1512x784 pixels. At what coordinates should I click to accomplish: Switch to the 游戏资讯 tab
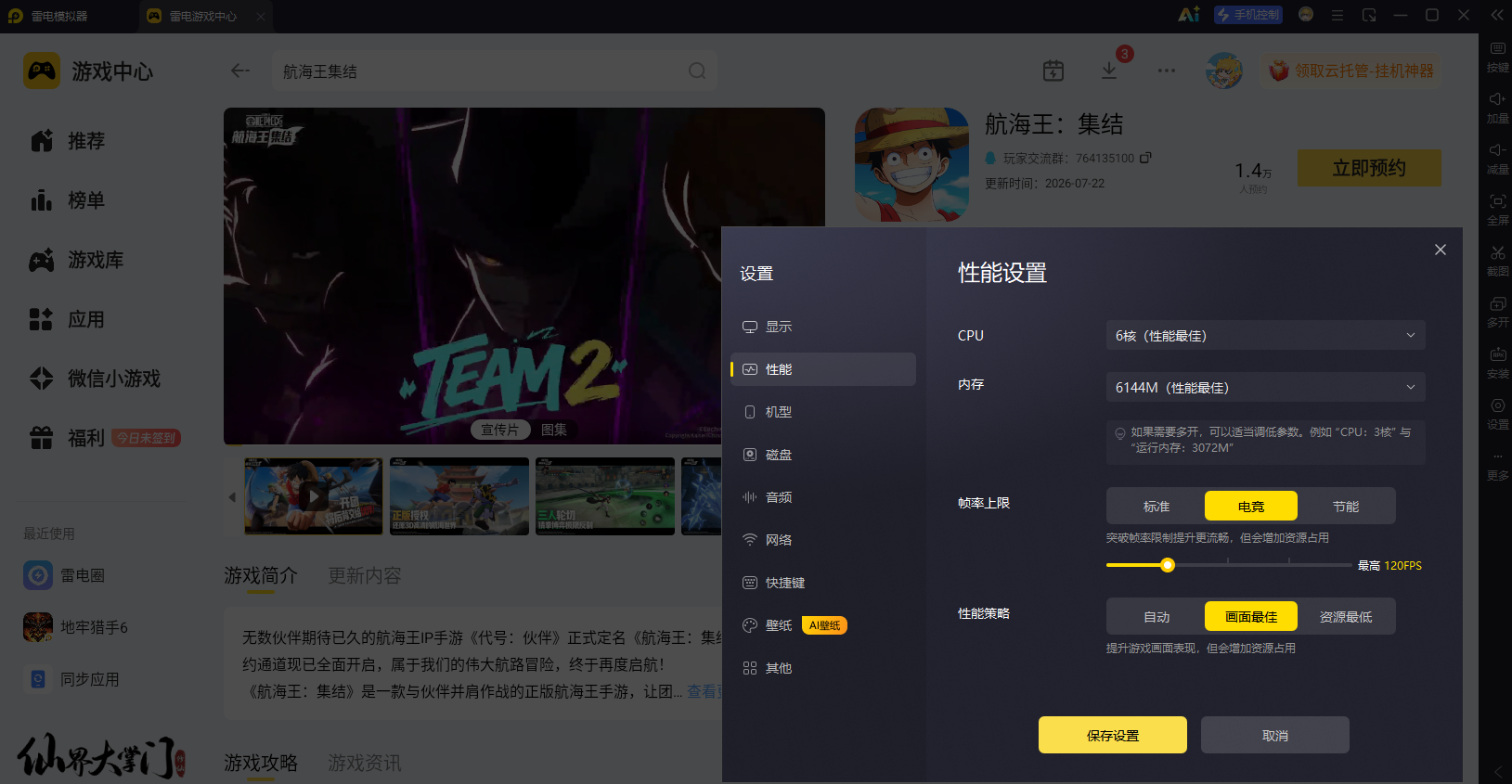pos(365,763)
